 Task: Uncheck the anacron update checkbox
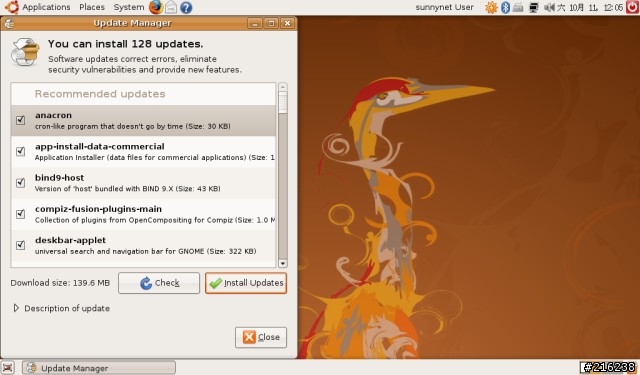pos(20,120)
